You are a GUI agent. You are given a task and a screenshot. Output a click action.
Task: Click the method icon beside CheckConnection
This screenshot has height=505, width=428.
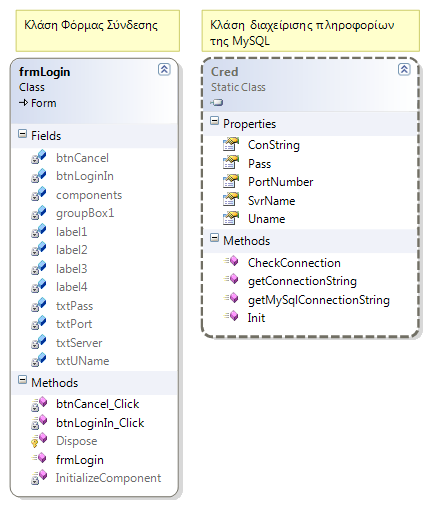pos(232,261)
